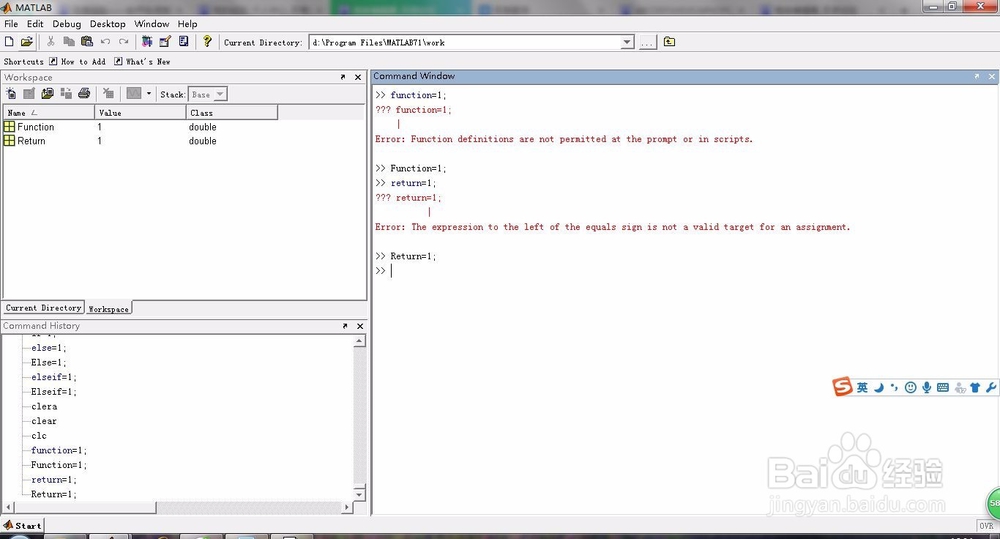The width and height of the screenshot is (1000, 539).
Task: Open Sogou soft keyboard icon
Action: pyautogui.click(x=943, y=387)
